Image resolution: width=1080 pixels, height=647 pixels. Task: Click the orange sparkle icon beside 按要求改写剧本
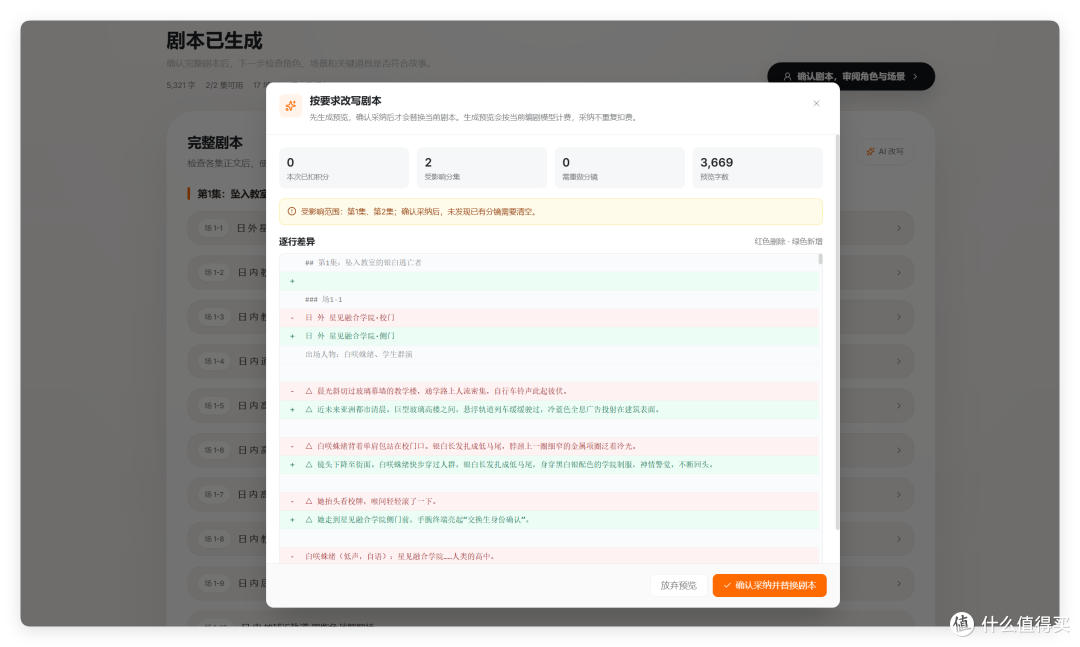click(x=291, y=106)
